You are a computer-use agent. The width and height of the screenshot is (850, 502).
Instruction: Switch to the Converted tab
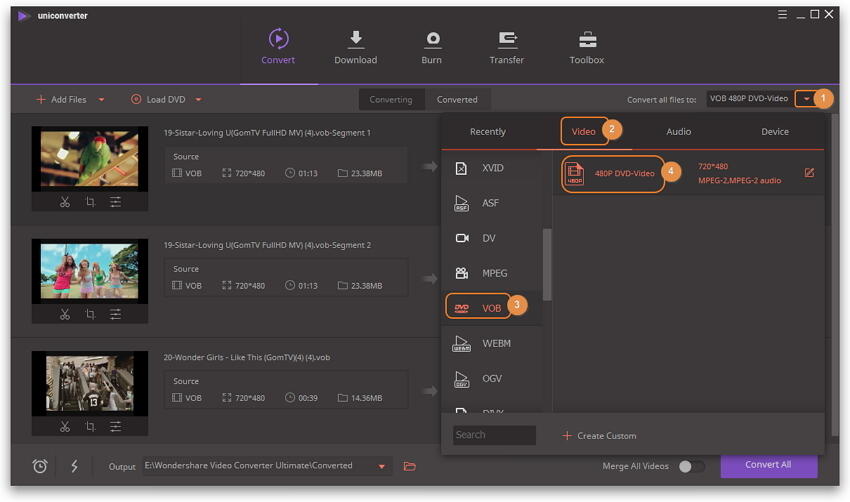(457, 100)
